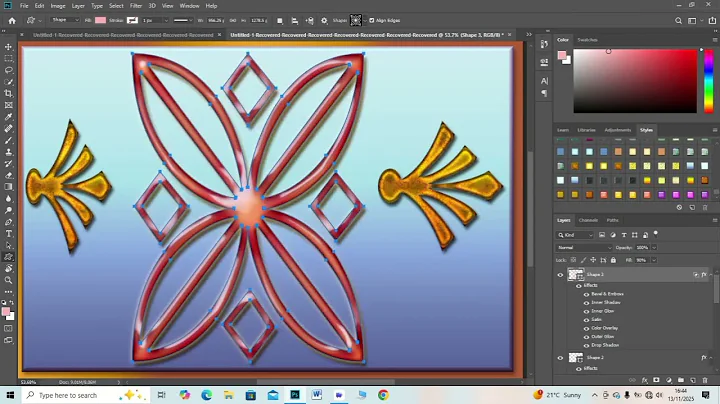This screenshot has height=404, width=720.
Task: Open the stroke width dropdown
Action: coord(166,20)
